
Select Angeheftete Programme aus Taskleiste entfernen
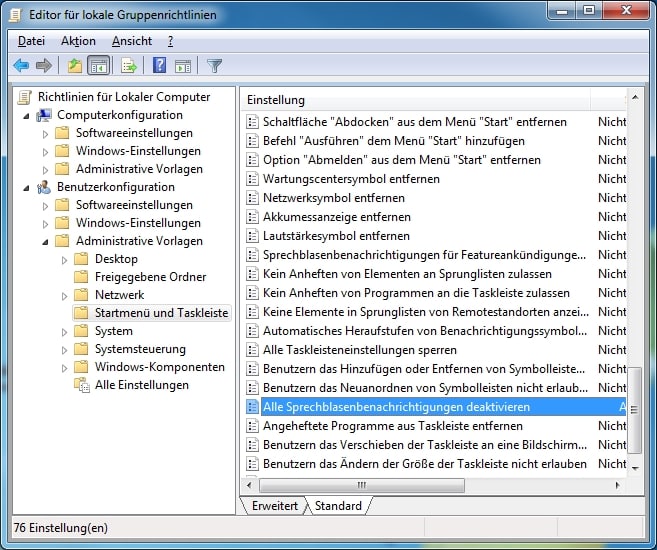click(x=393, y=426)
